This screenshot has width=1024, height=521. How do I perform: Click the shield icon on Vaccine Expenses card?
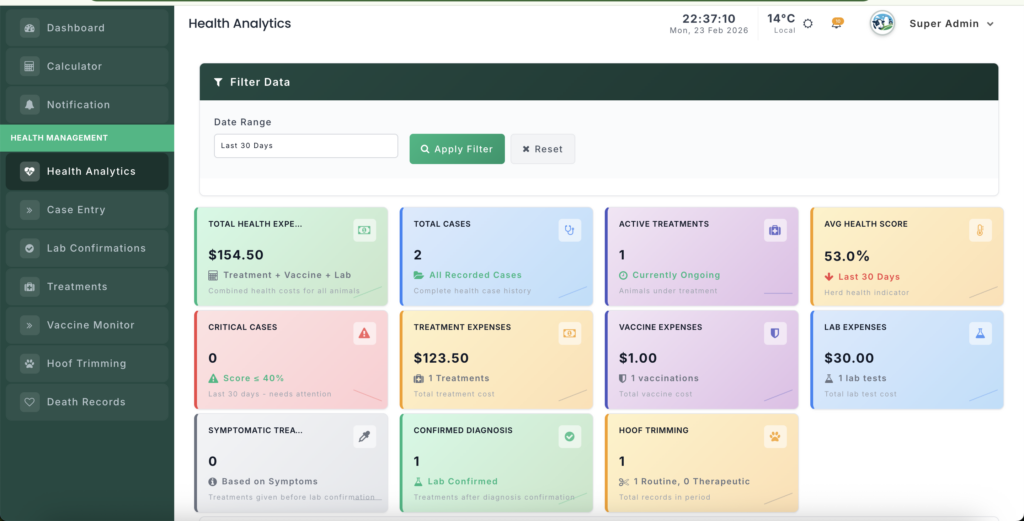click(775, 334)
